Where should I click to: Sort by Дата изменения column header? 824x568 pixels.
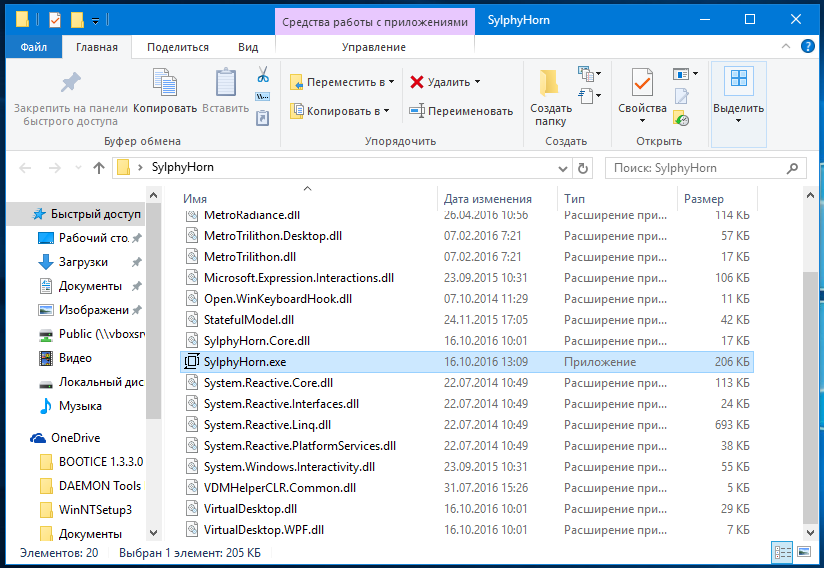click(x=497, y=199)
